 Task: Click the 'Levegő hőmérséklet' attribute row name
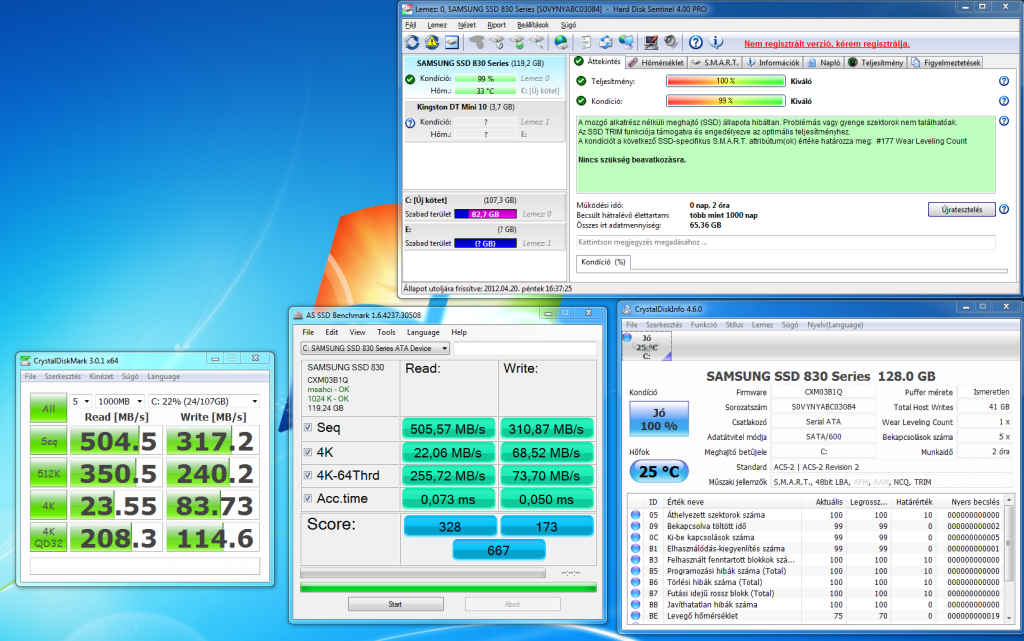pos(703,616)
